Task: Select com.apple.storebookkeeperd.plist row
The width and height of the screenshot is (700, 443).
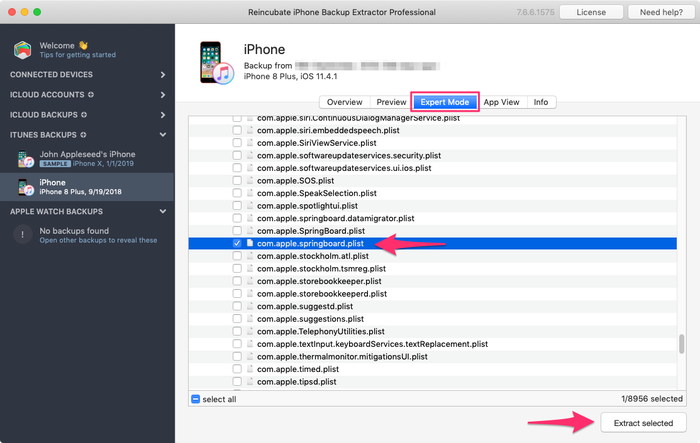Action: [433, 294]
